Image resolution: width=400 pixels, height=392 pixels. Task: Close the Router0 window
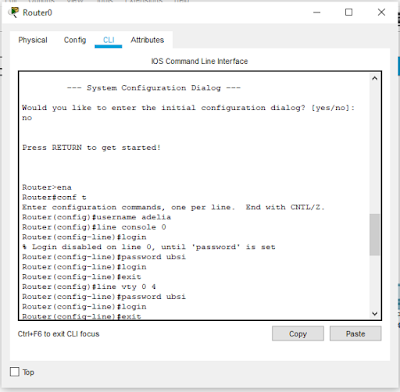[381, 12]
